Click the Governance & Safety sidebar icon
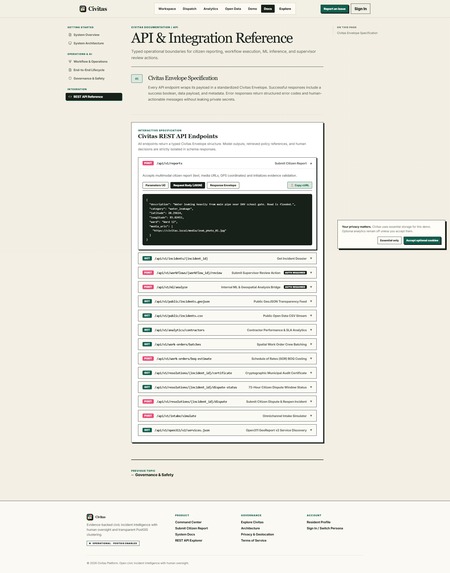Viewport: 450px width, 573px height. 70,78
